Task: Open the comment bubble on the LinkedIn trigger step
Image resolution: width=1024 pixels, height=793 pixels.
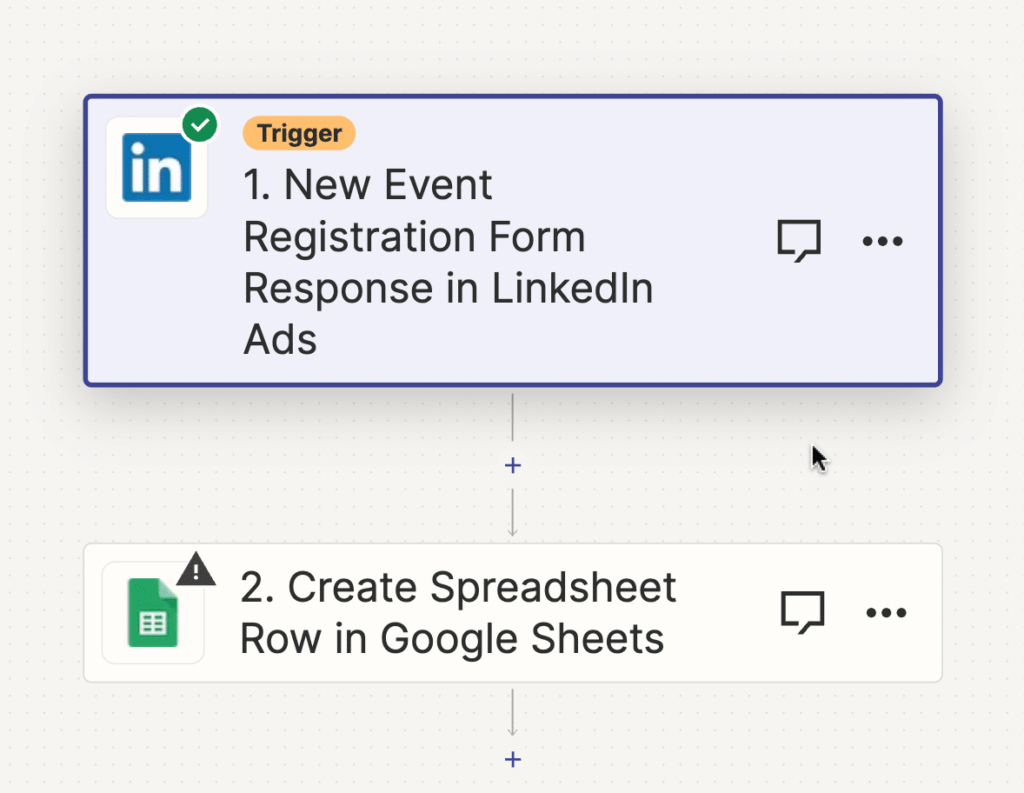Action: click(x=799, y=240)
